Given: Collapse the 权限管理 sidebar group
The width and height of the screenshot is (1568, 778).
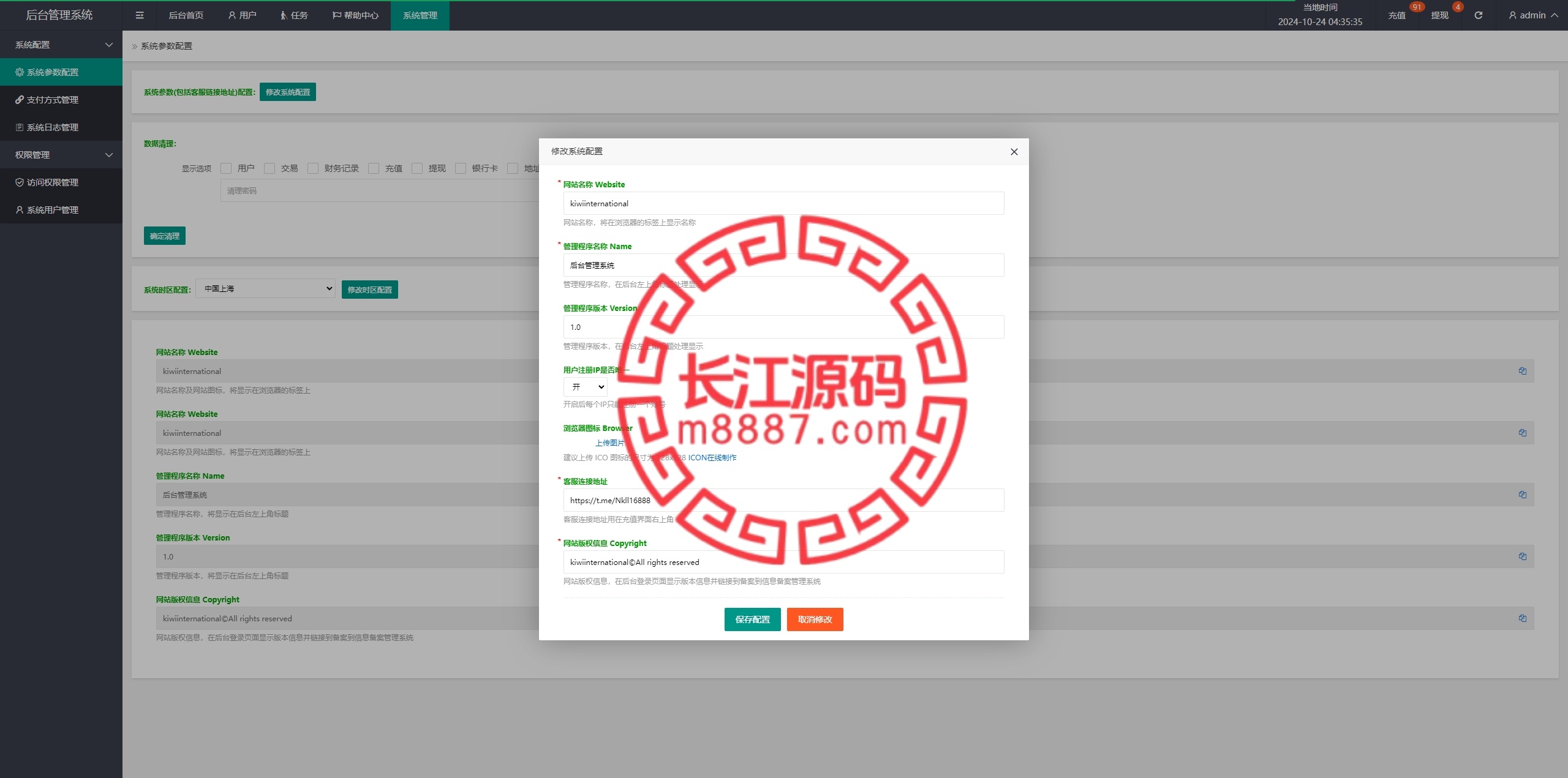Looking at the screenshot, I should pyautogui.click(x=61, y=155).
